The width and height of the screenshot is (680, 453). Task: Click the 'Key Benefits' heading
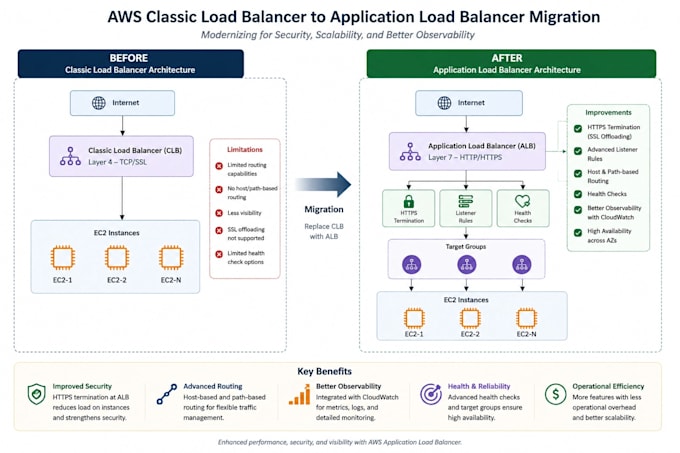(x=324, y=372)
